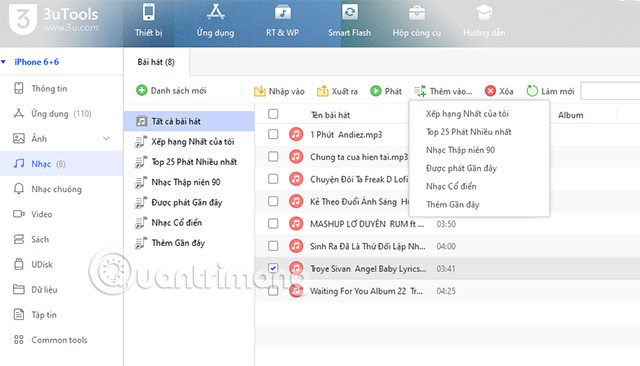Image resolution: width=640 pixels, height=366 pixels.
Task: Open the RT & WP ringtones section
Action: click(282, 21)
